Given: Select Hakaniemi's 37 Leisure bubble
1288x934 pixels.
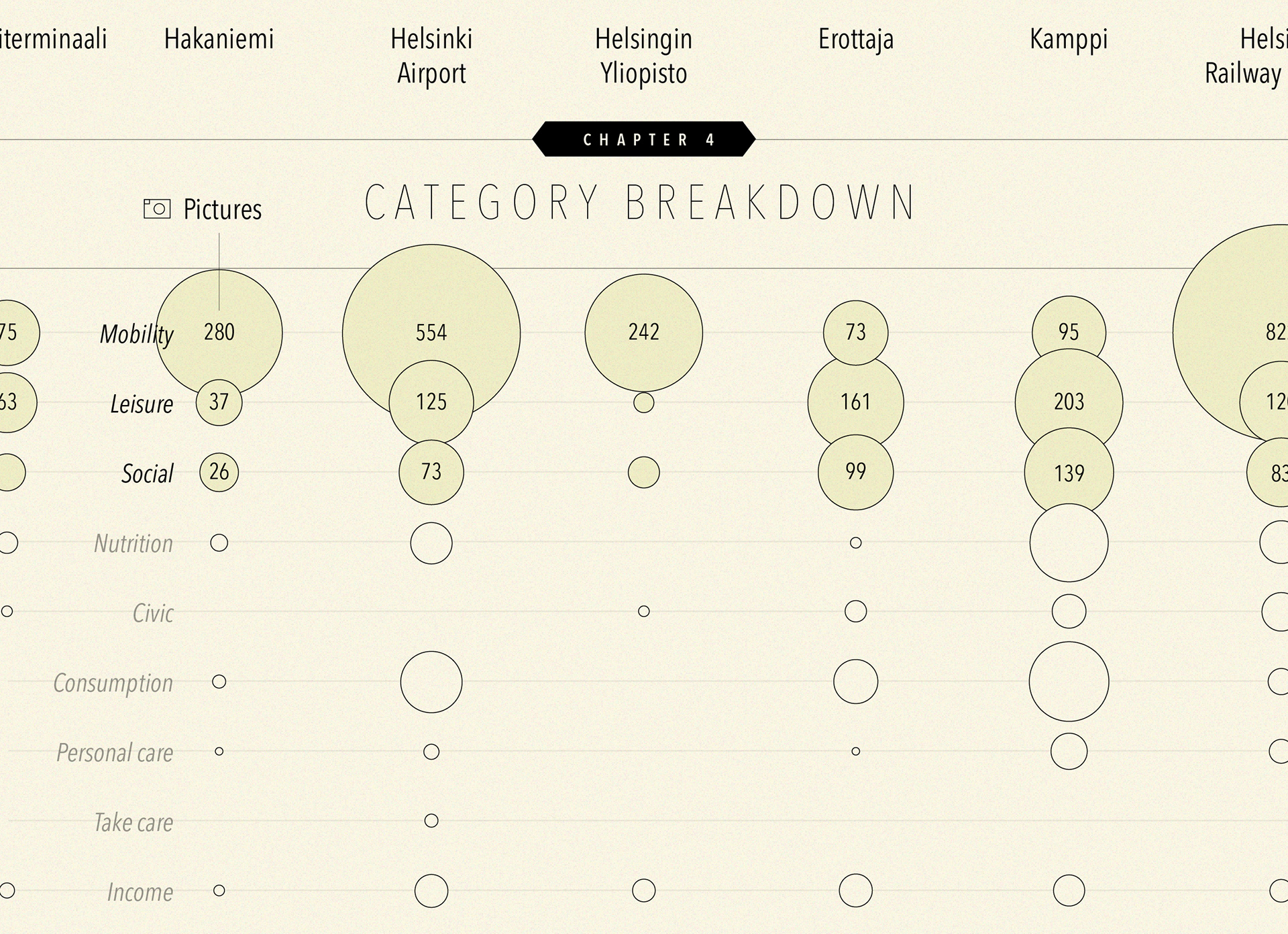Looking at the screenshot, I should pyautogui.click(x=219, y=402).
